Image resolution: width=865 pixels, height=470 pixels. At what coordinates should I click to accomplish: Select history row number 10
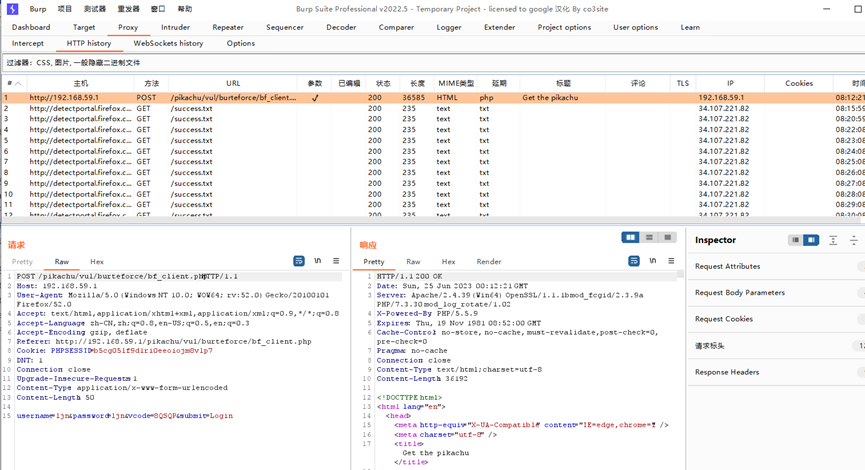(x=433, y=194)
